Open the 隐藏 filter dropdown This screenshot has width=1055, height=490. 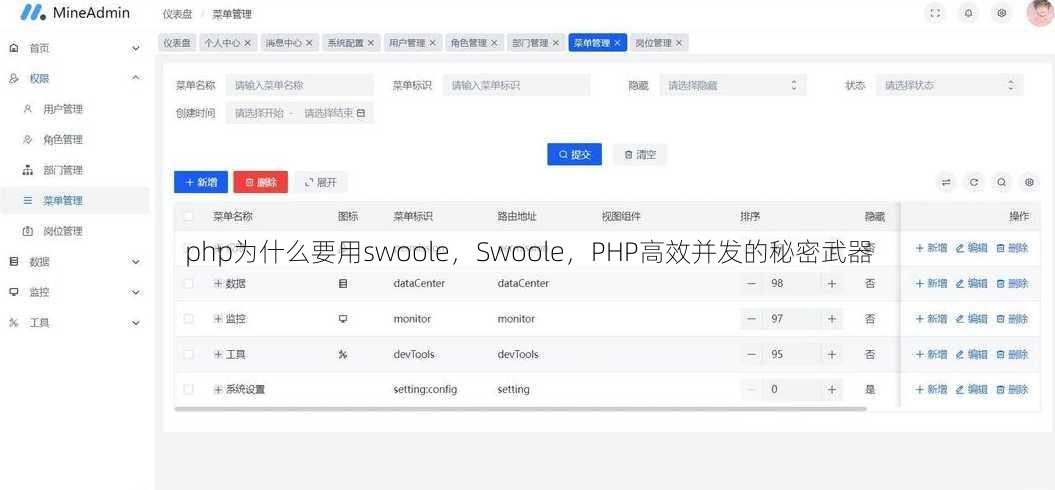coord(732,85)
